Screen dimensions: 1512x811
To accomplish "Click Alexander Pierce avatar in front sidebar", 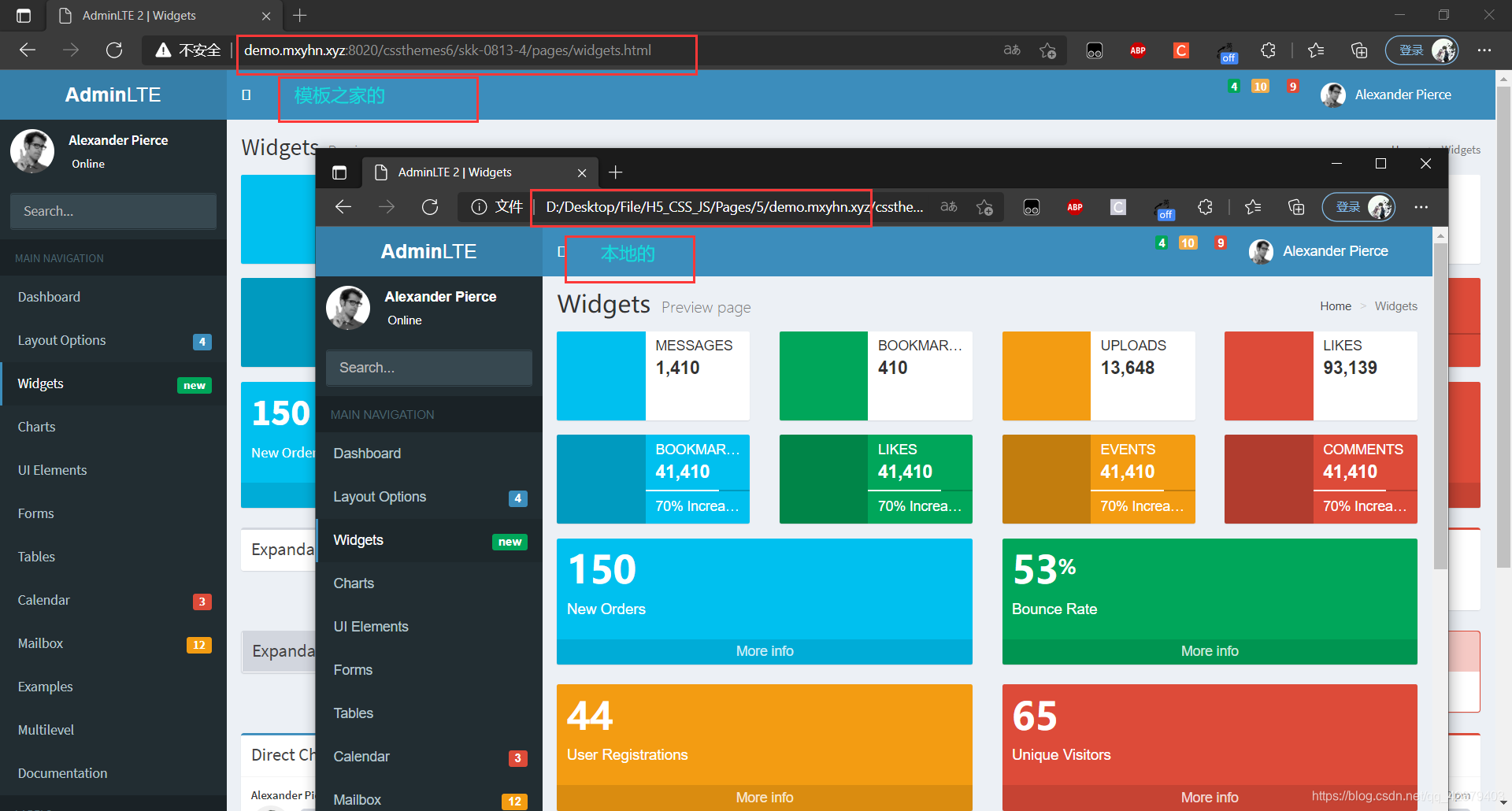I will 348,307.
